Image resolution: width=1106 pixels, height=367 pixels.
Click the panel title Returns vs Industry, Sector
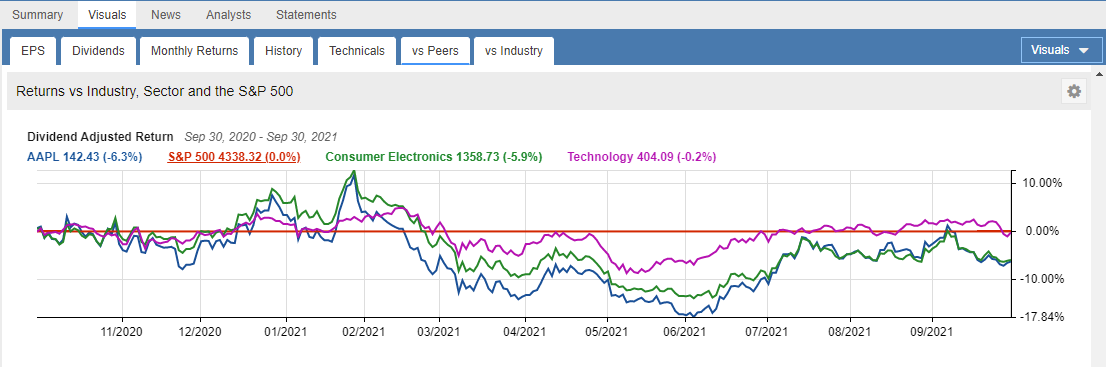(x=154, y=91)
